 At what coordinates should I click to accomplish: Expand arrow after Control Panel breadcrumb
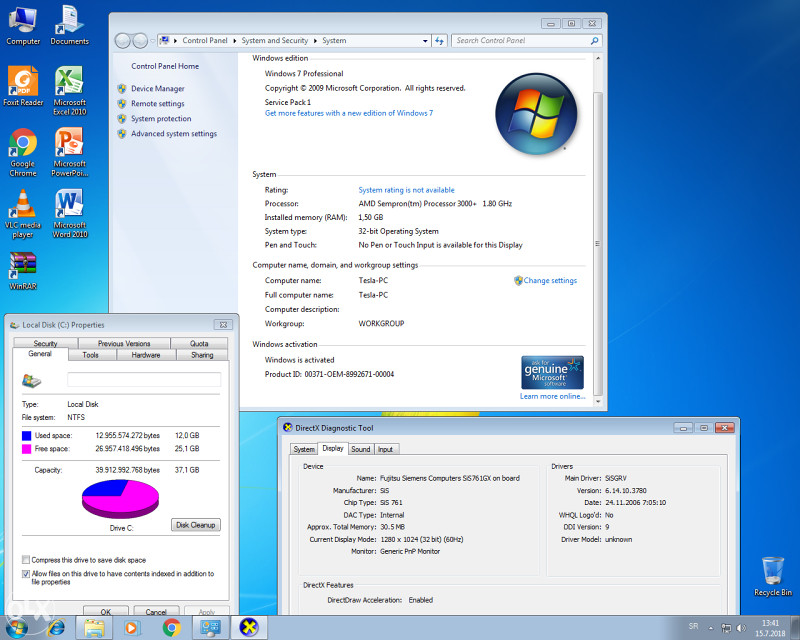[x=234, y=41]
